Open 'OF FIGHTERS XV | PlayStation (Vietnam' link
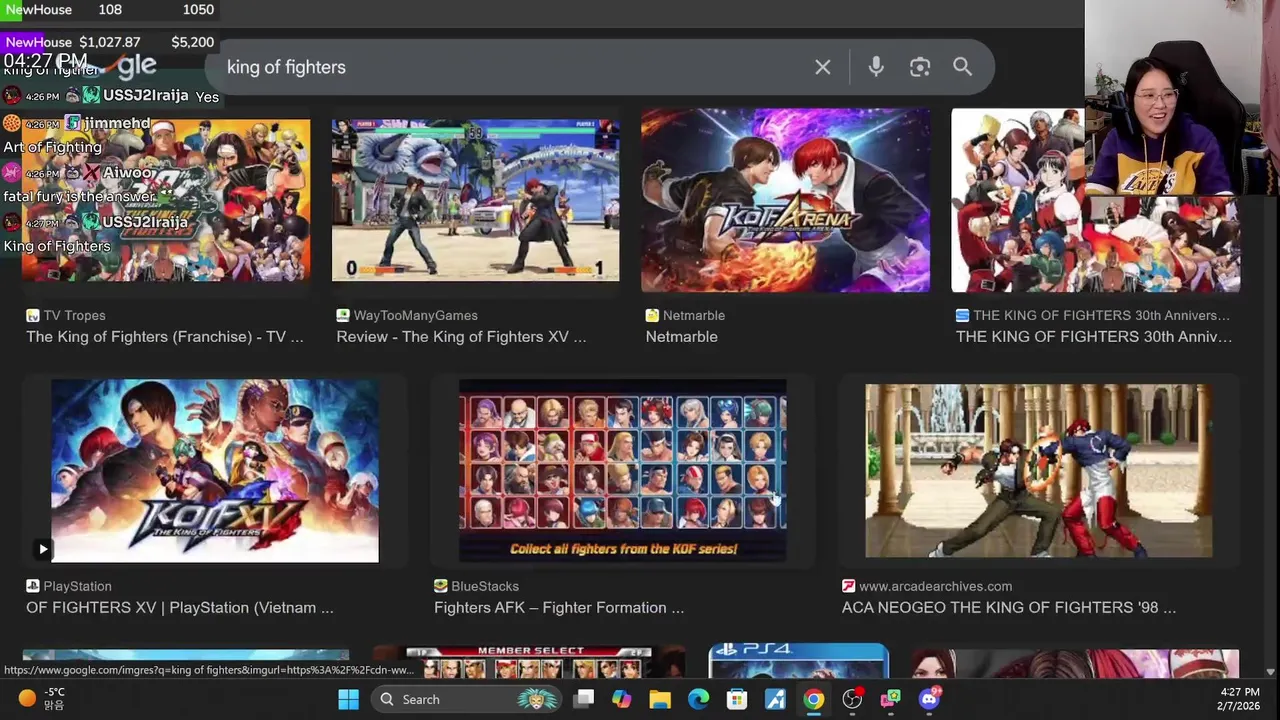This screenshot has height=720, width=1280. [180, 608]
